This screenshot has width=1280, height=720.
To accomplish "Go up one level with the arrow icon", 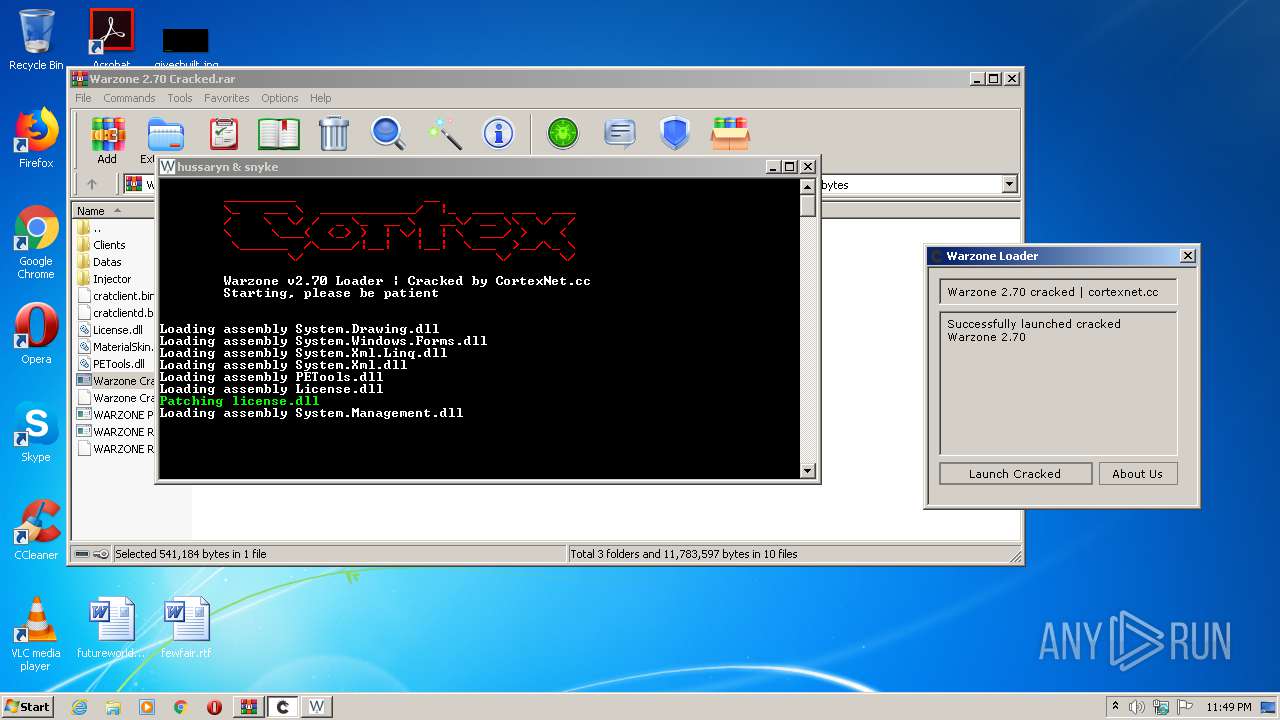I will point(92,184).
